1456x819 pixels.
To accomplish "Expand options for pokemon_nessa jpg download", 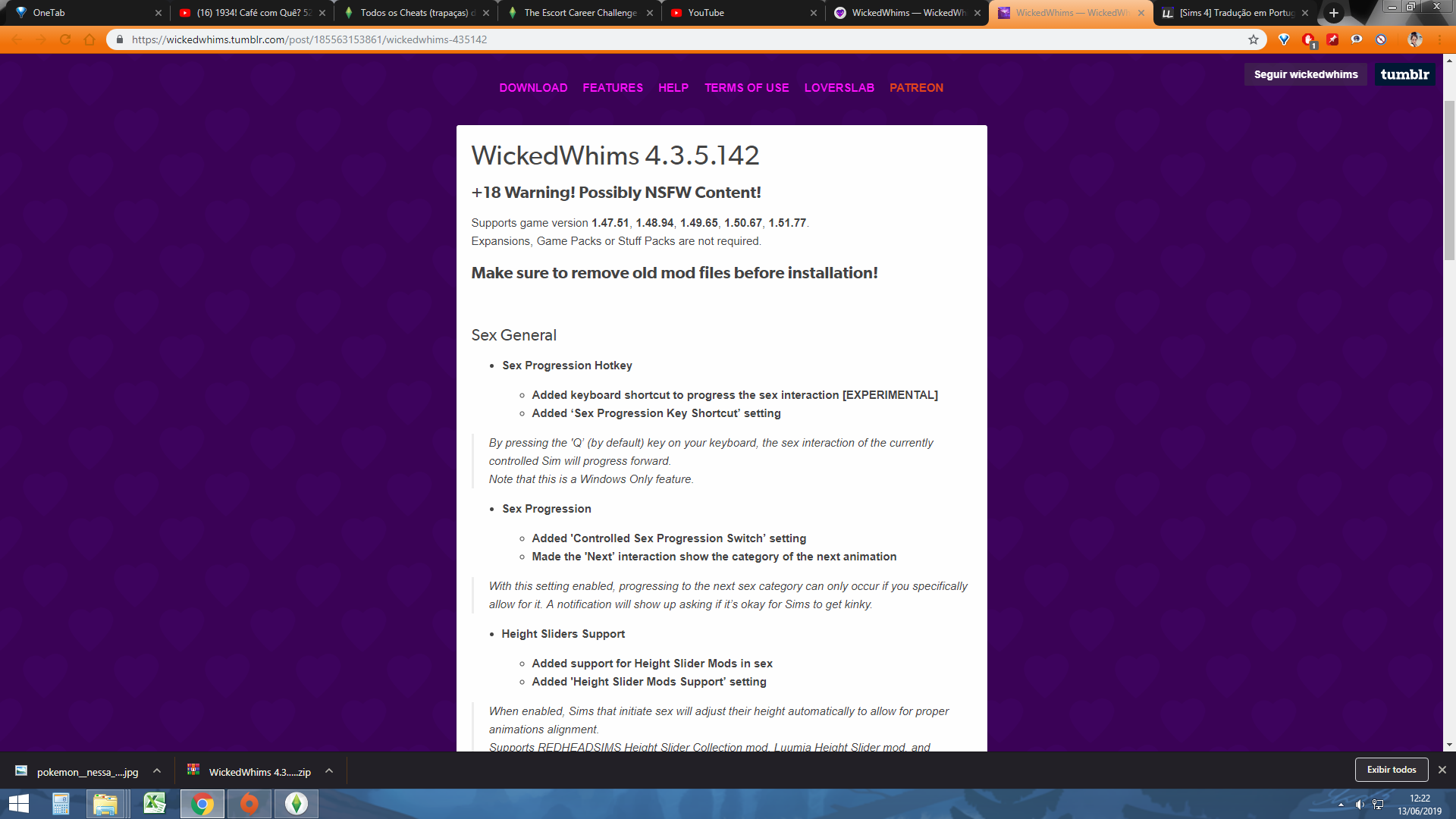I will coord(157,770).
